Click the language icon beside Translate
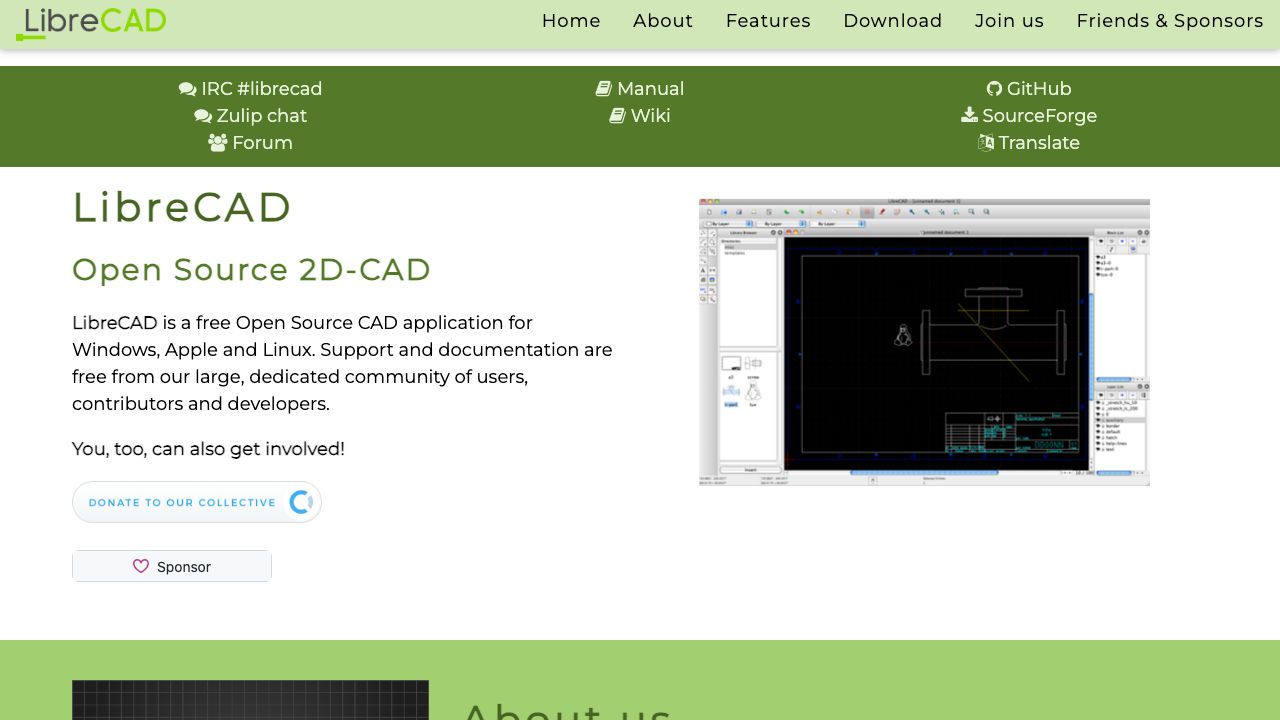The width and height of the screenshot is (1280, 720). click(986, 143)
